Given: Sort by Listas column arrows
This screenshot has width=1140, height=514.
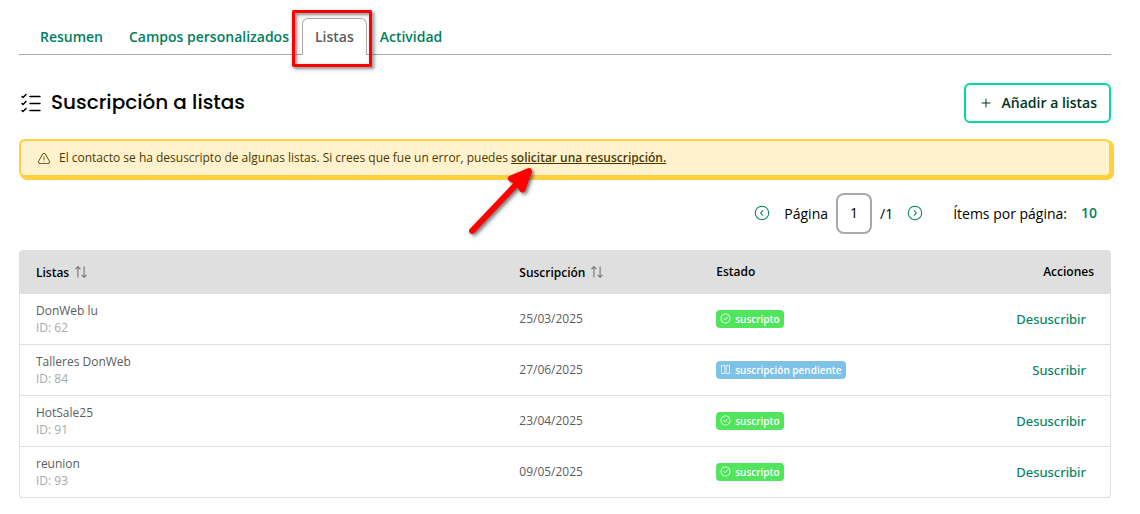Looking at the screenshot, I should coord(82,272).
